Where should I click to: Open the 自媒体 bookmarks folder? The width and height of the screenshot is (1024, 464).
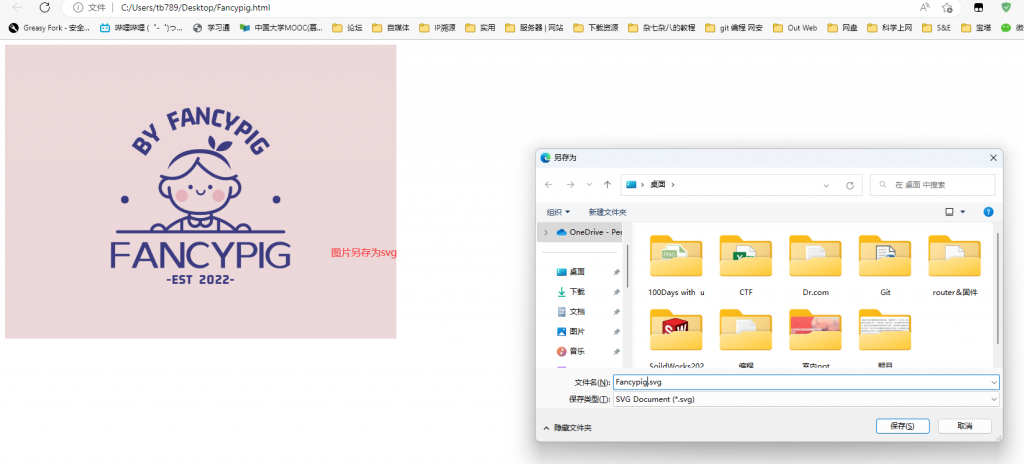[x=391, y=27]
